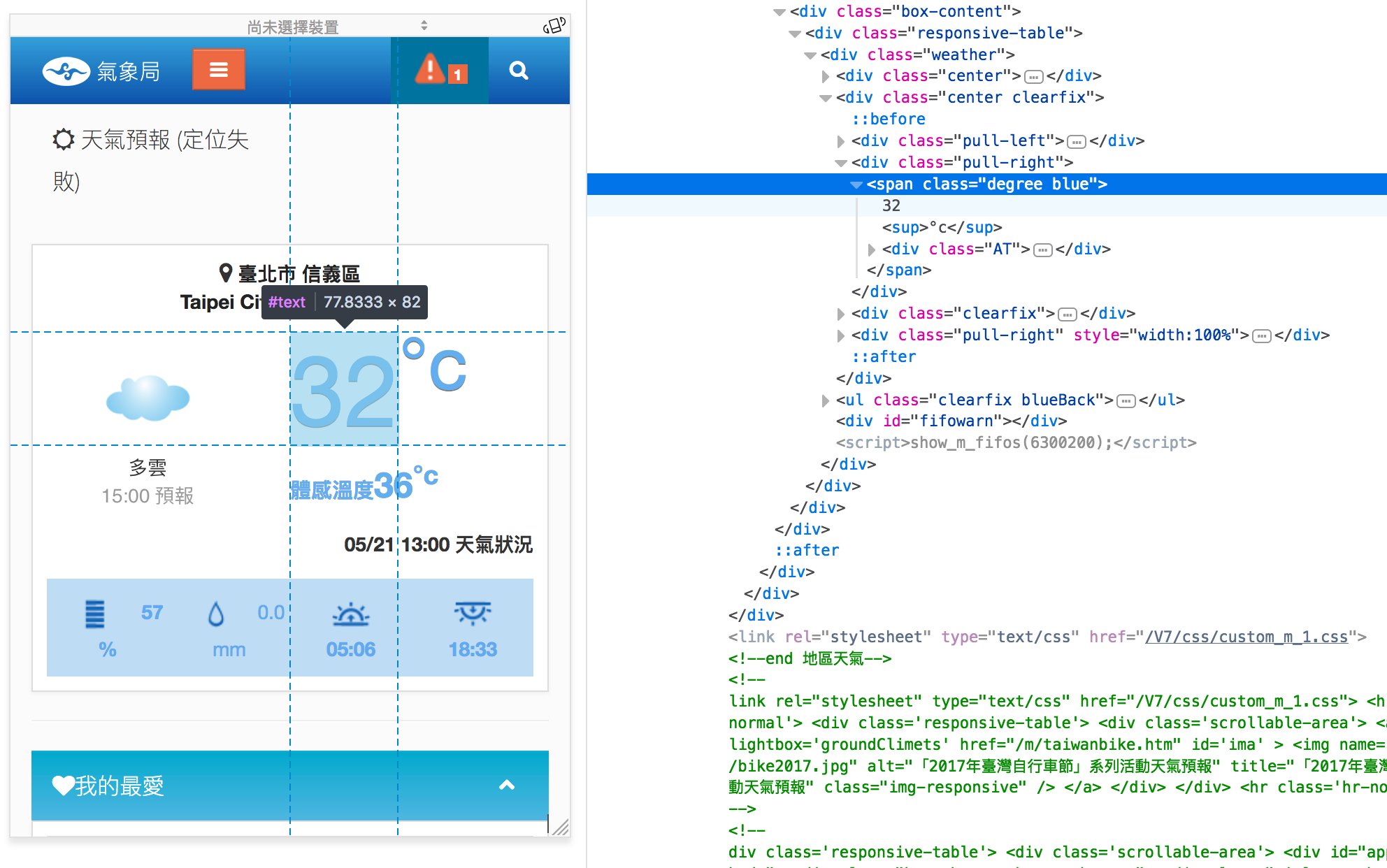Collapse the center clearfix div node
Viewport: 1387px width, 868px height.
pyautogui.click(x=826, y=98)
